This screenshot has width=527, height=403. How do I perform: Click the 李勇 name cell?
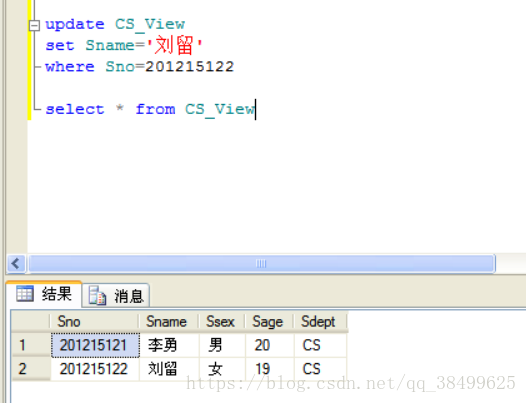tap(169, 345)
